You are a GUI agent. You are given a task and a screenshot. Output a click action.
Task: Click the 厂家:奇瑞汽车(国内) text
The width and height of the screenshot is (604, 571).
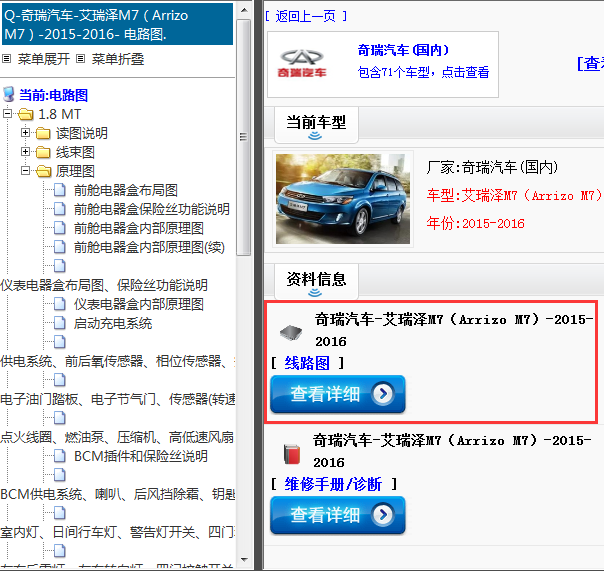click(492, 168)
